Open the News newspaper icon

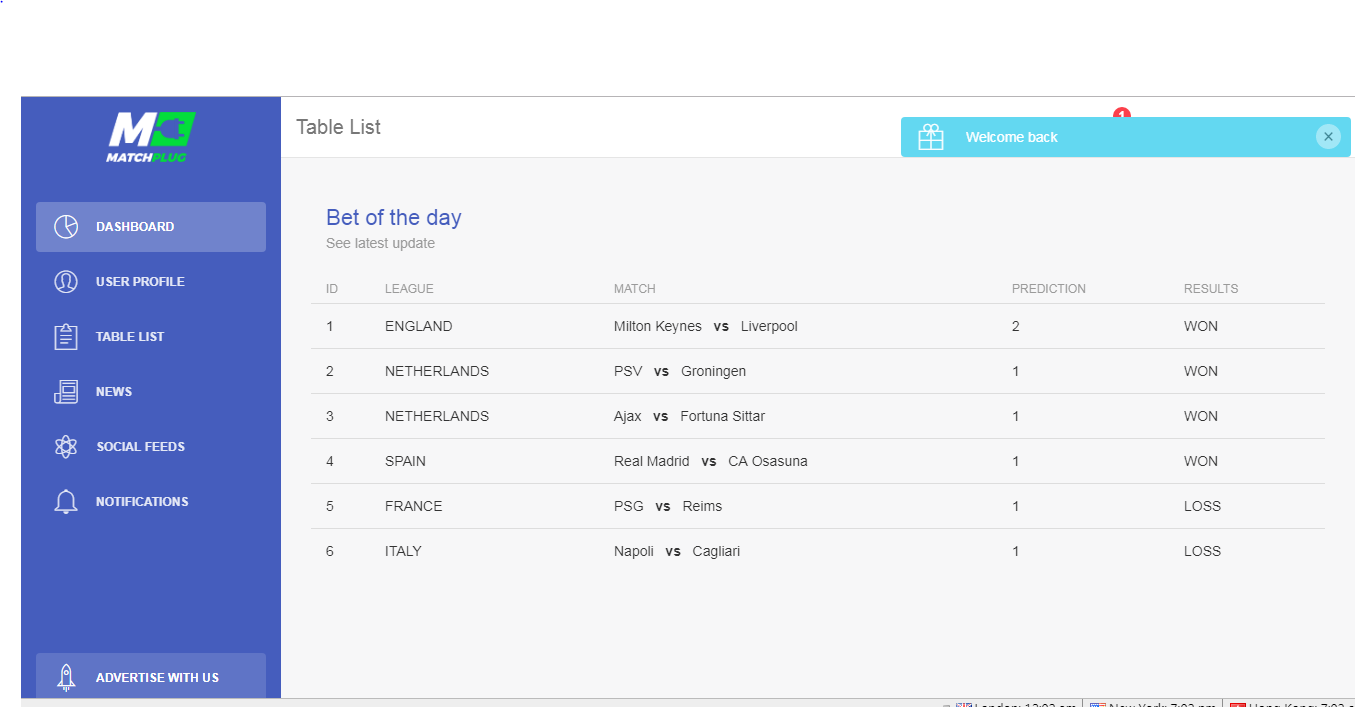(x=66, y=392)
